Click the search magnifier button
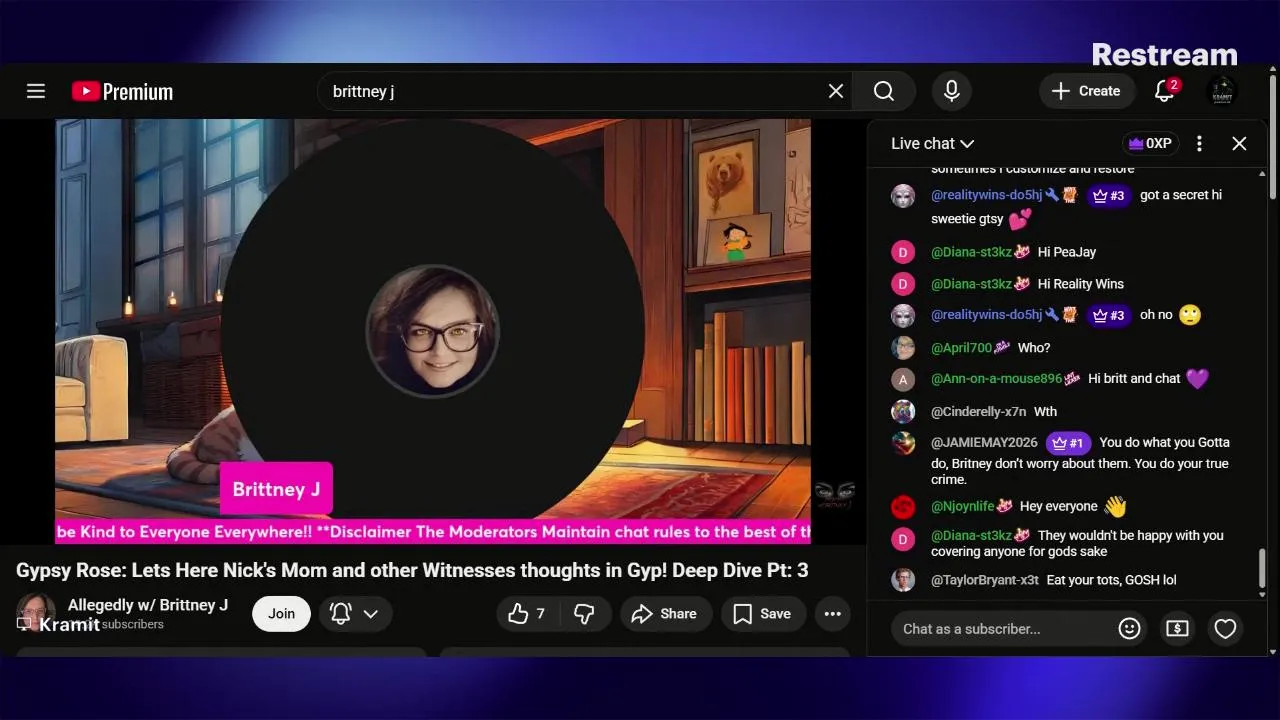1280x720 pixels. click(884, 91)
